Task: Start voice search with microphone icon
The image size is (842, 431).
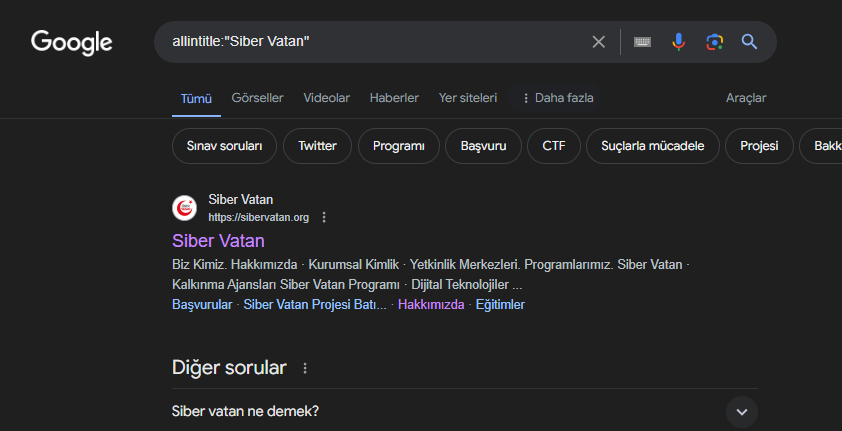Action: (678, 42)
